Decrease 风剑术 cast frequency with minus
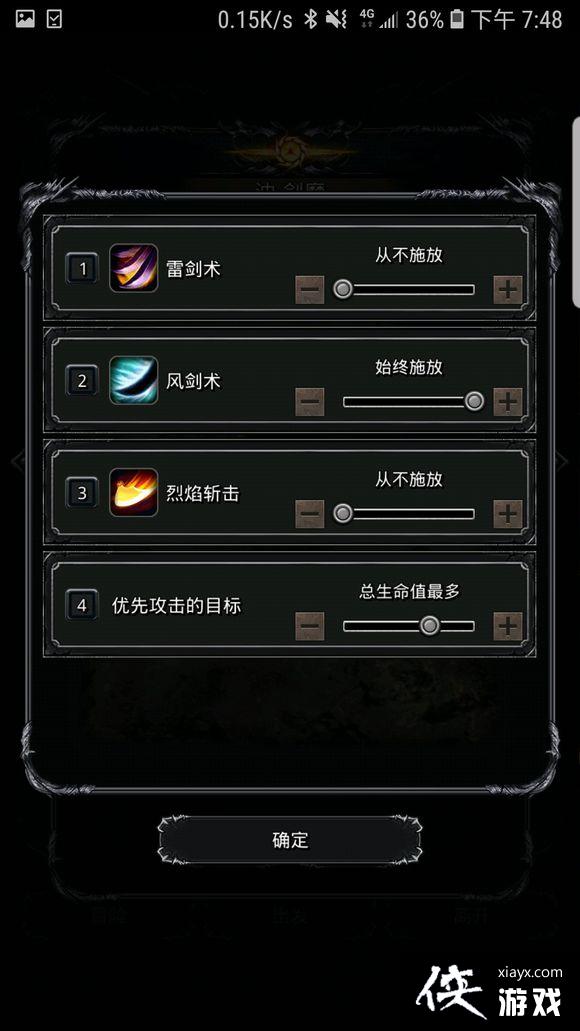Viewport: 580px width, 1031px height. (310, 402)
